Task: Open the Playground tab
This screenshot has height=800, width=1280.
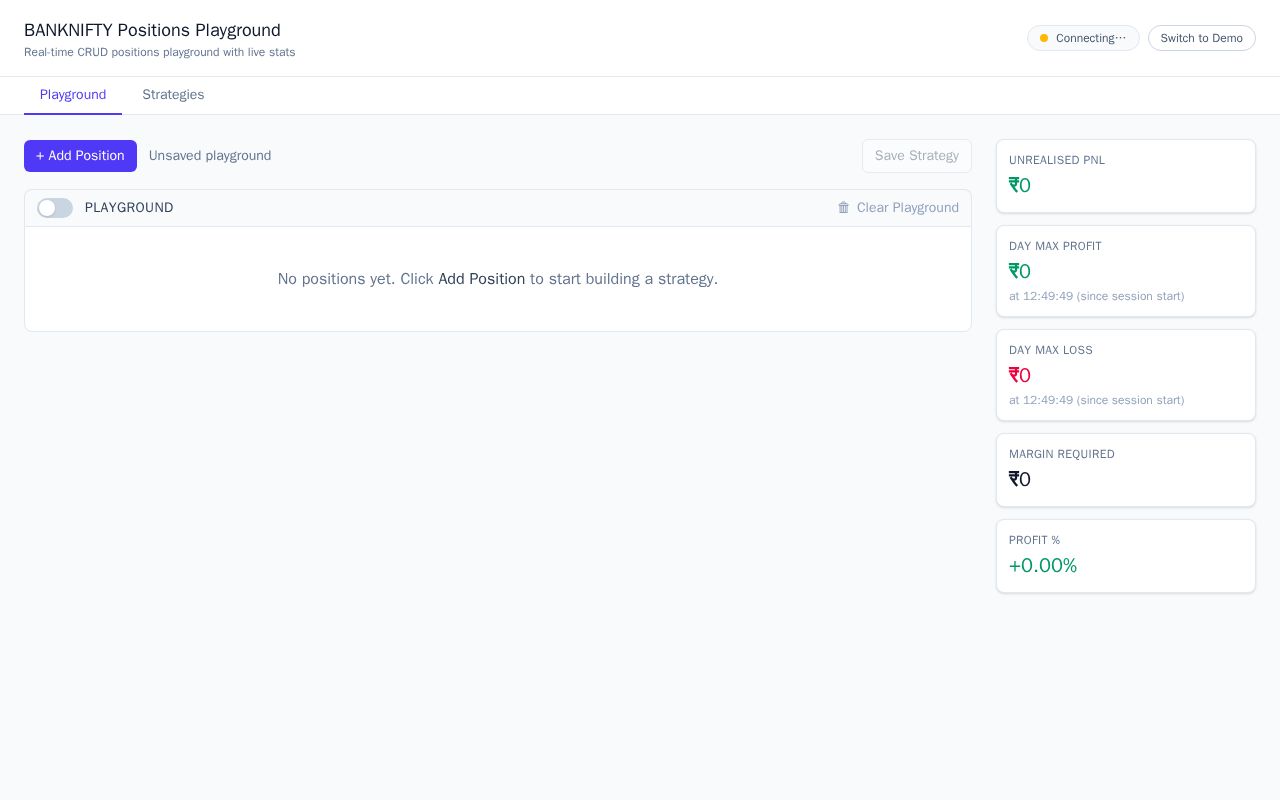Action: 73,95
